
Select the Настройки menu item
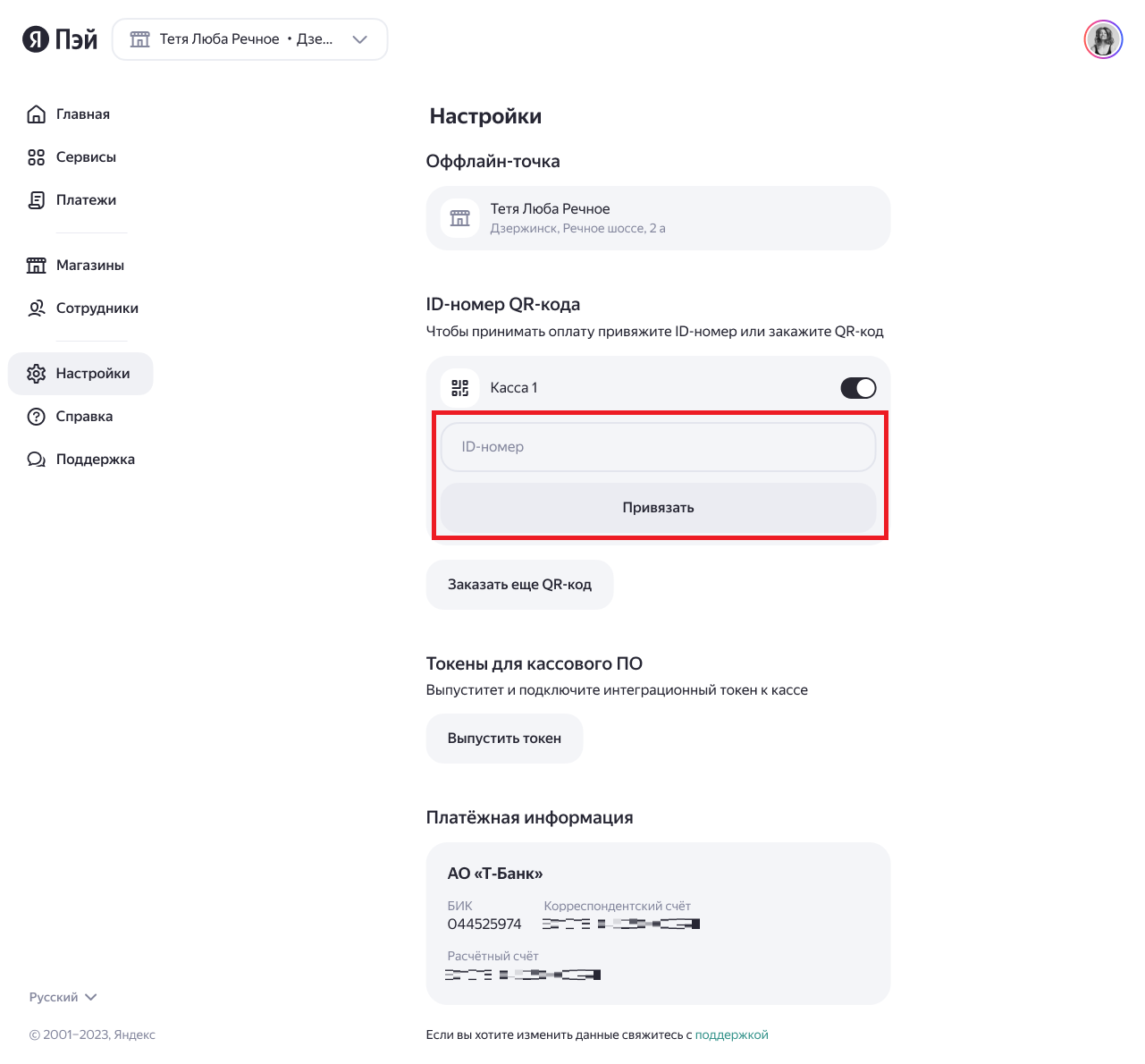click(80, 374)
